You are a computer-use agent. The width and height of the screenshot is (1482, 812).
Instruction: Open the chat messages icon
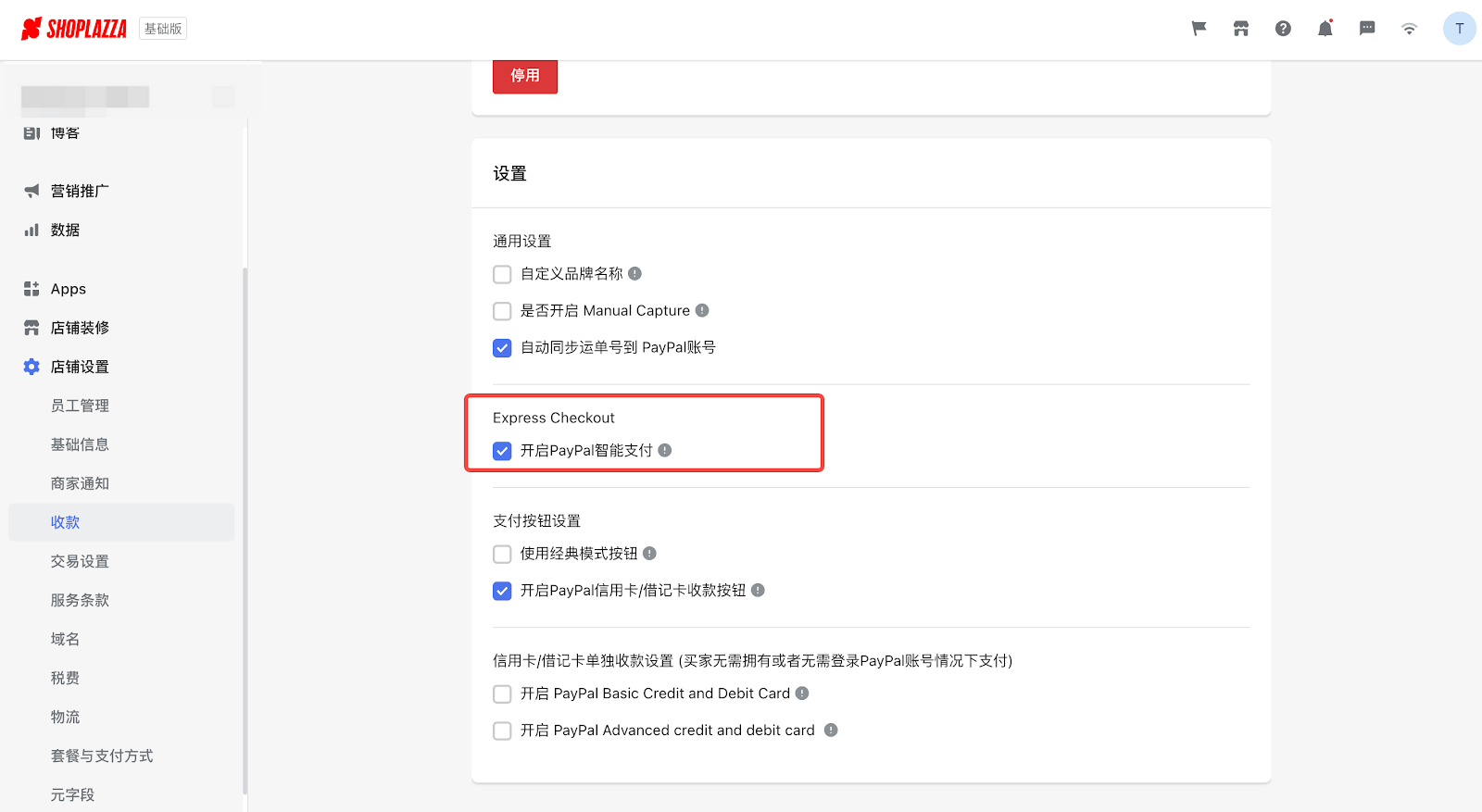coord(1367,29)
